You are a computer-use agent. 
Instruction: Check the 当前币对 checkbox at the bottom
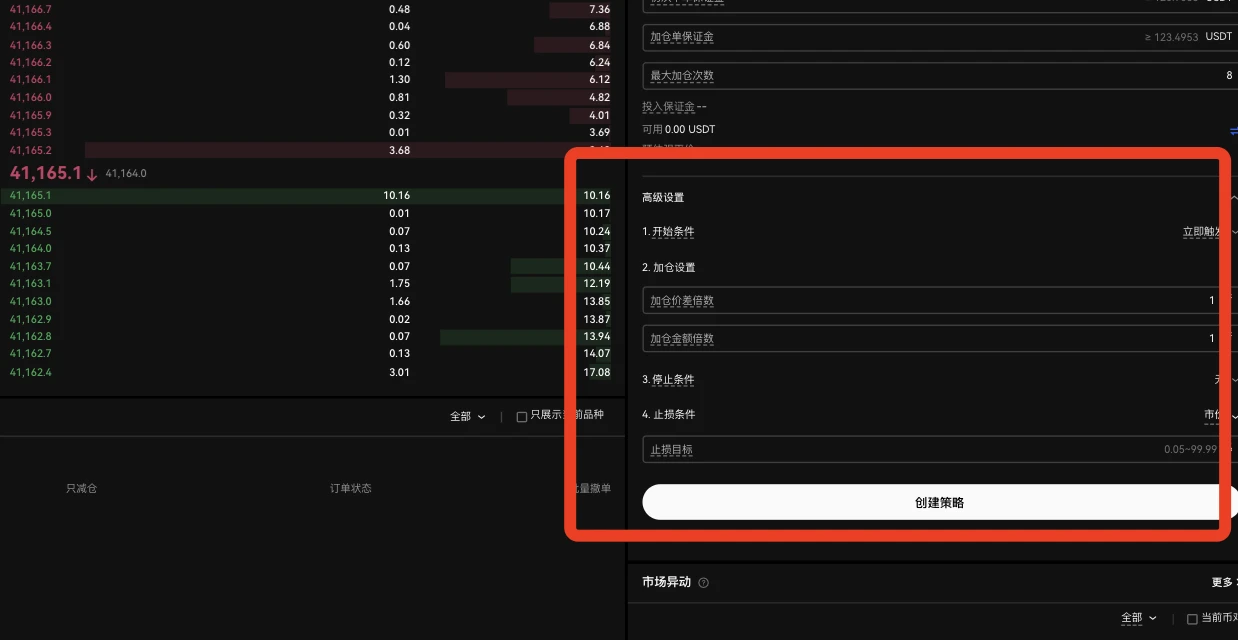(x=1193, y=618)
